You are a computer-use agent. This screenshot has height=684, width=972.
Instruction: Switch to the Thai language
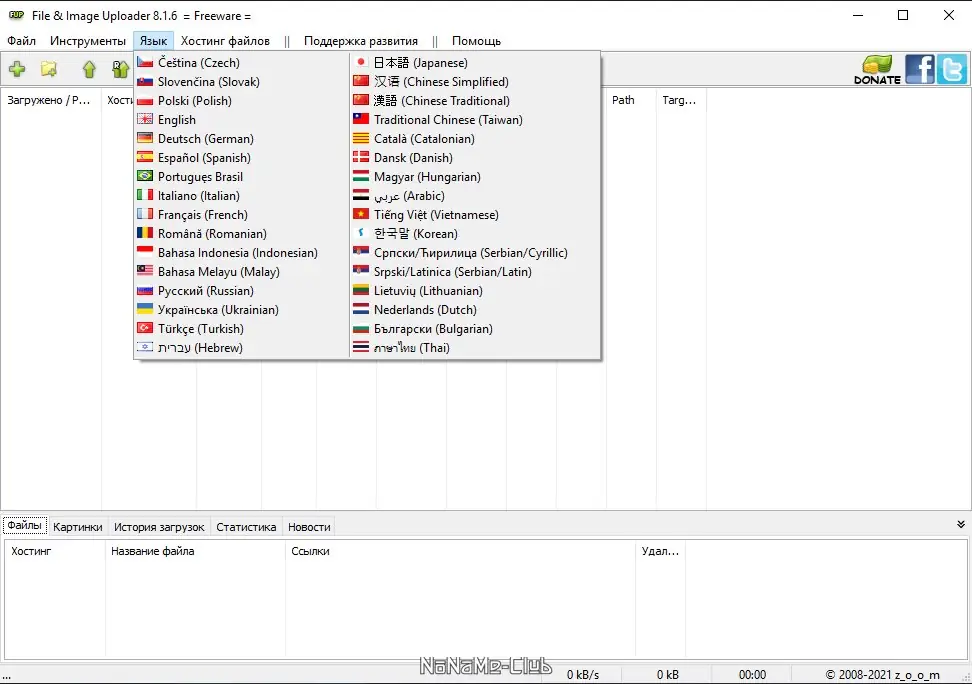(475, 348)
